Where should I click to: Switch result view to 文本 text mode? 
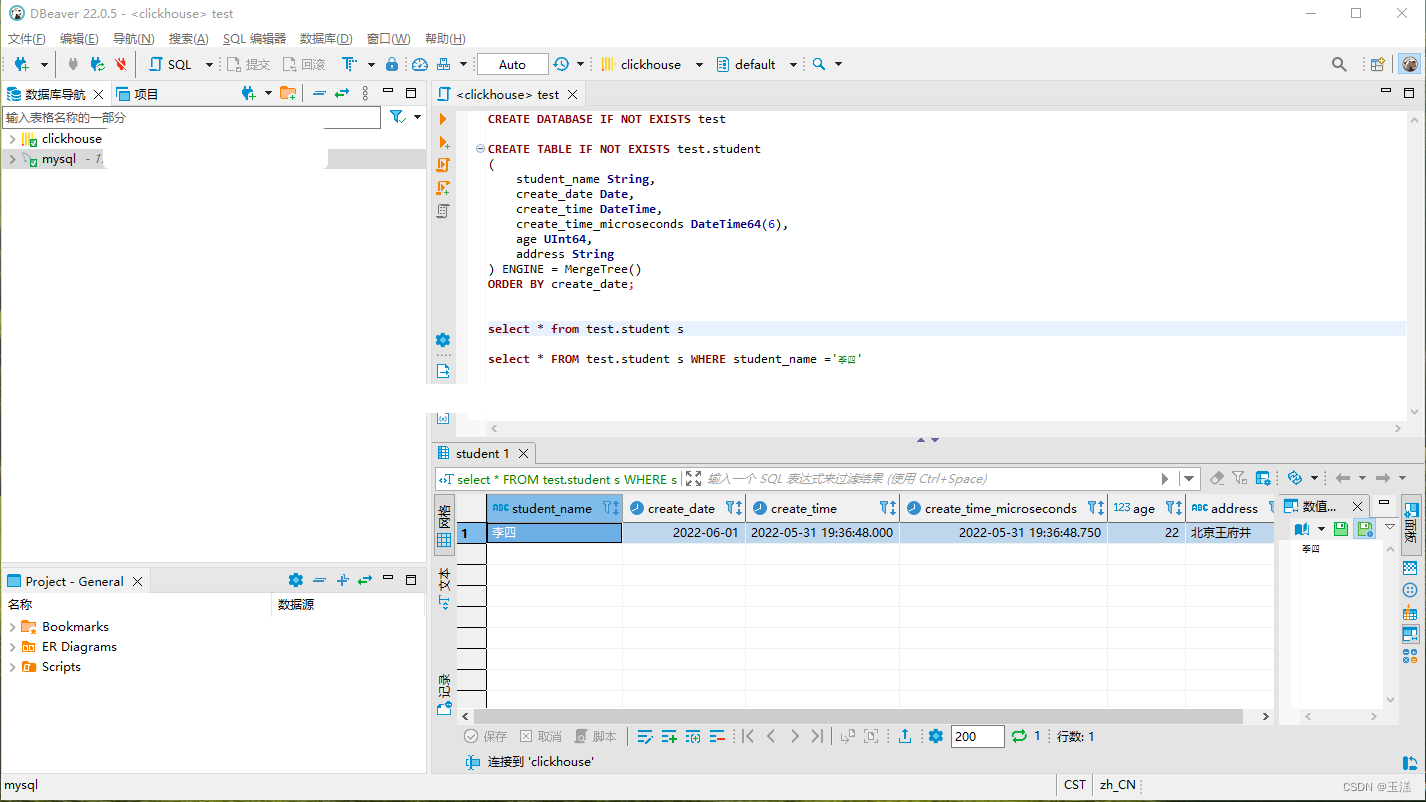pyautogui.click(x=444, y=587)
